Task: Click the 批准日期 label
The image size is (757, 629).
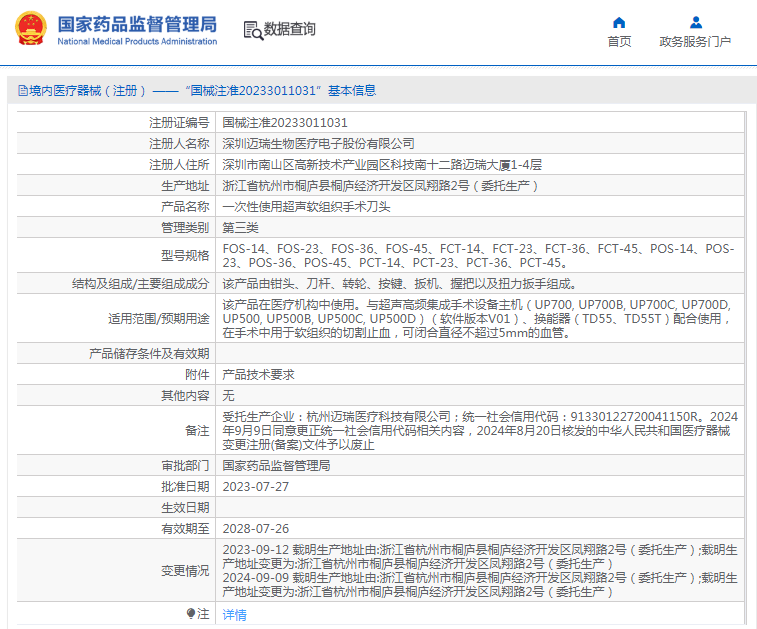Action: (x=185, y=487)
